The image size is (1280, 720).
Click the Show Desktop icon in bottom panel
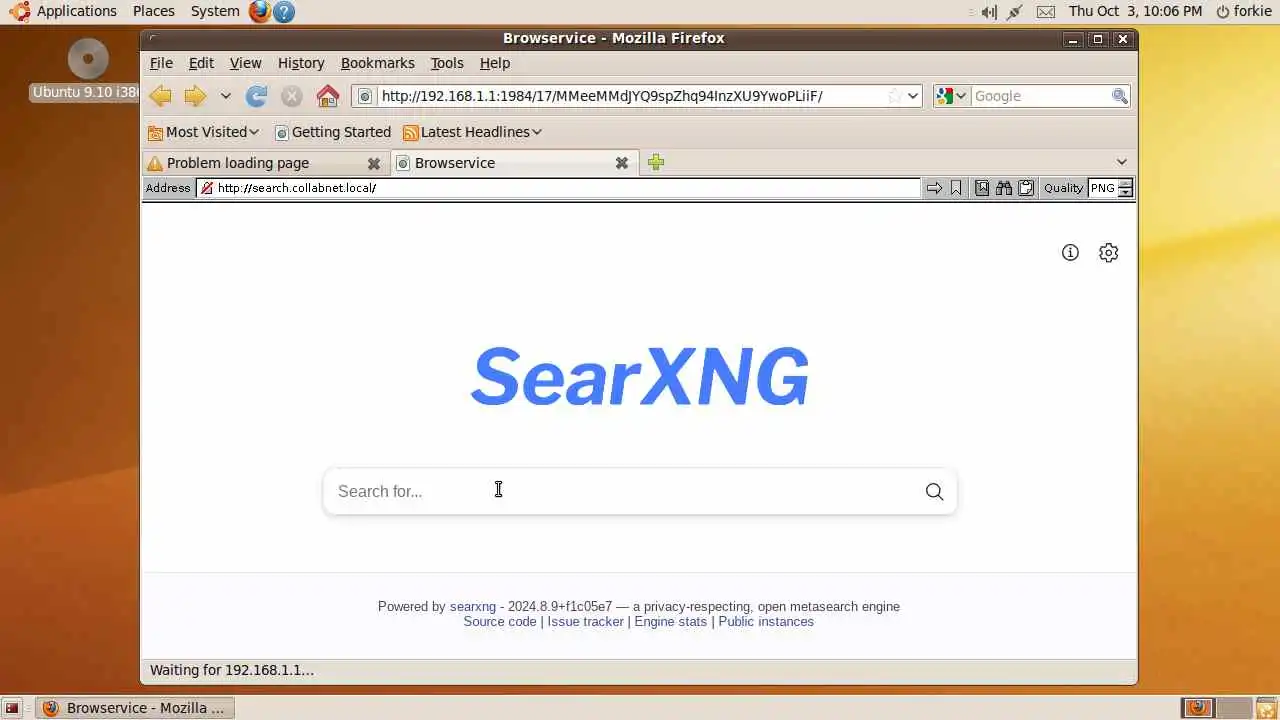pyautogui.click(x=12, y=708)
